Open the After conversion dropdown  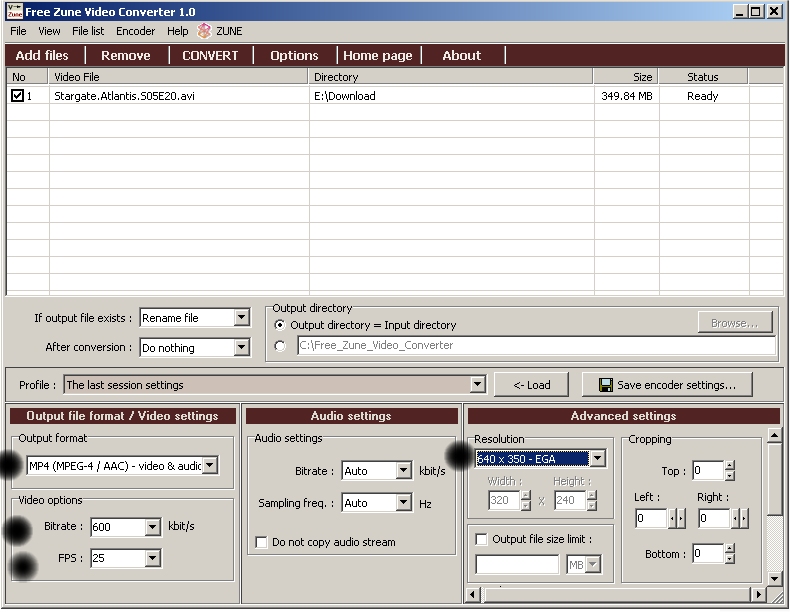242,347
